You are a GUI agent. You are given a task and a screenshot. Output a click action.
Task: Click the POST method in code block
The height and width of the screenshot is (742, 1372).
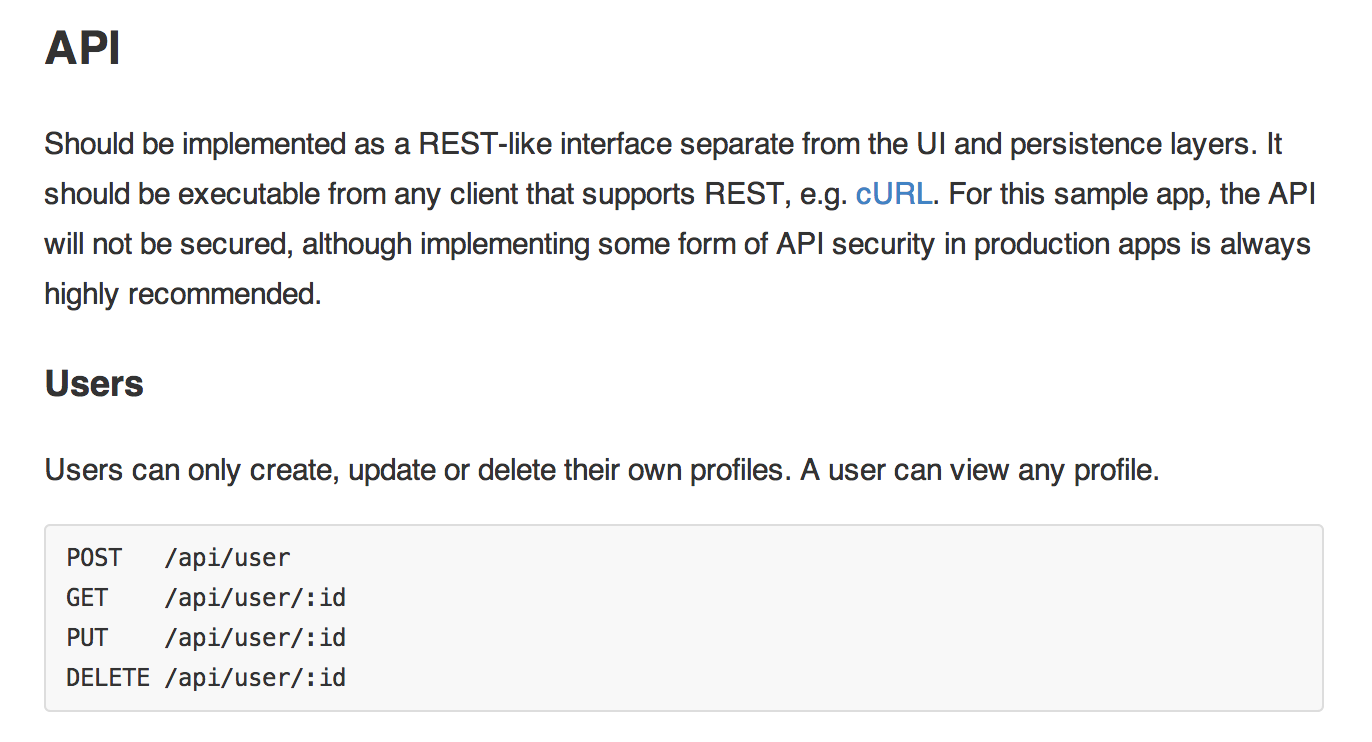pos(94,558)
